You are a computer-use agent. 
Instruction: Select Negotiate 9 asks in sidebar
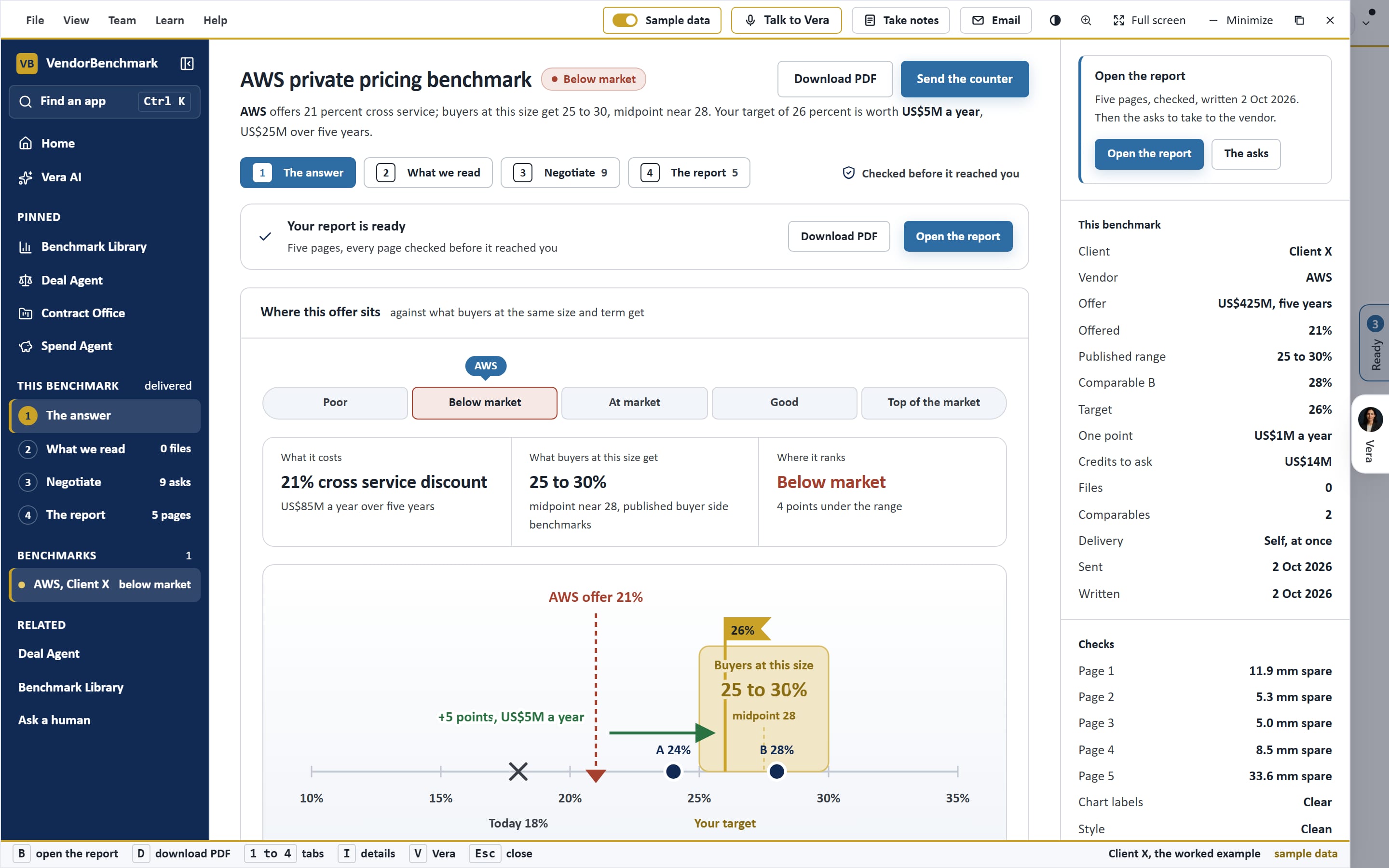pyautogui.click(x=105, y=482)
